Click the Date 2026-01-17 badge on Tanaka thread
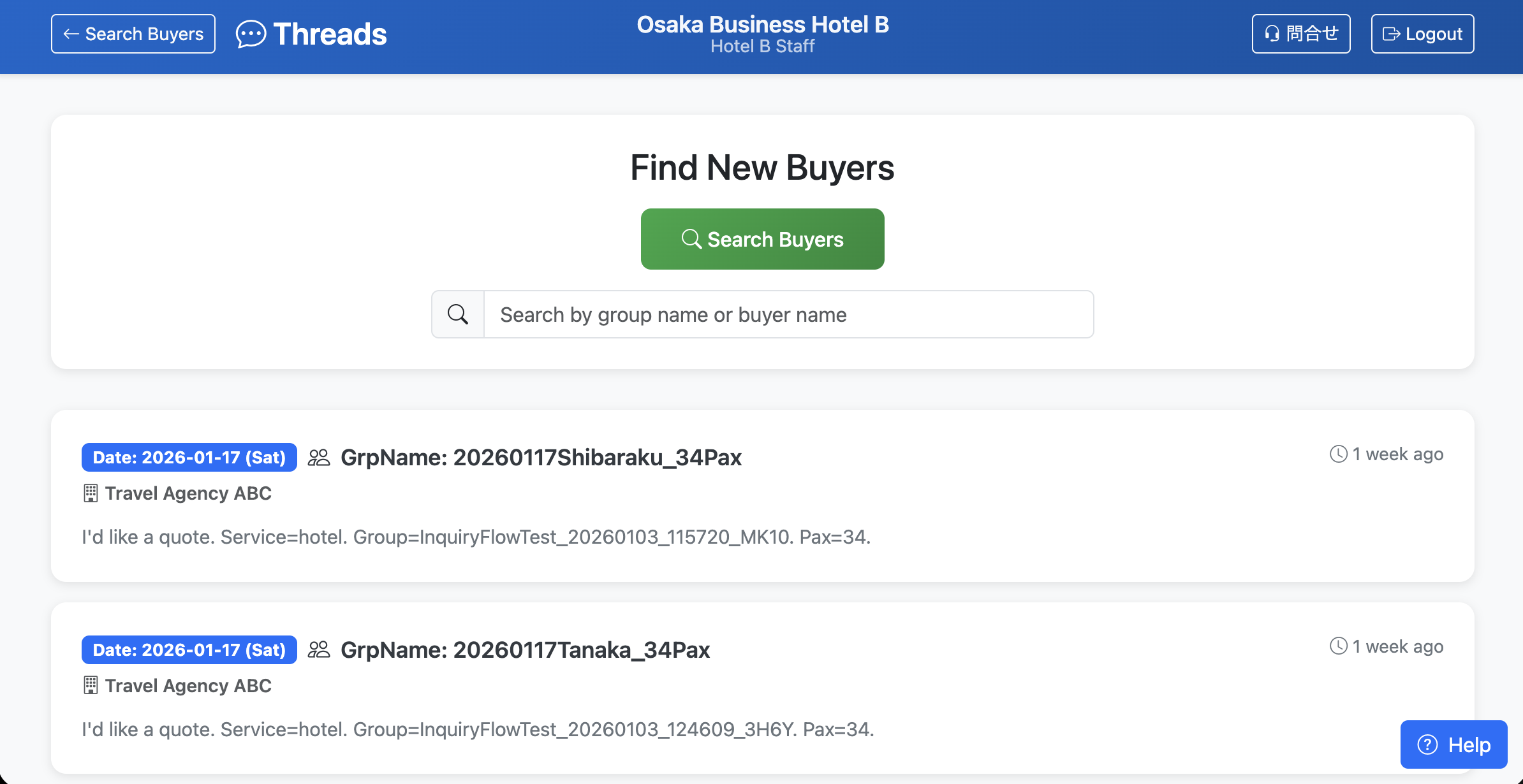 pos(189,650)
